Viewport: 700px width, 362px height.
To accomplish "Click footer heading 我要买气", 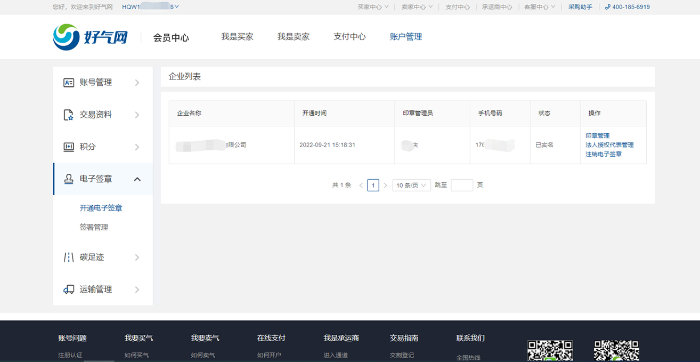I will click(x=138, y=338).
